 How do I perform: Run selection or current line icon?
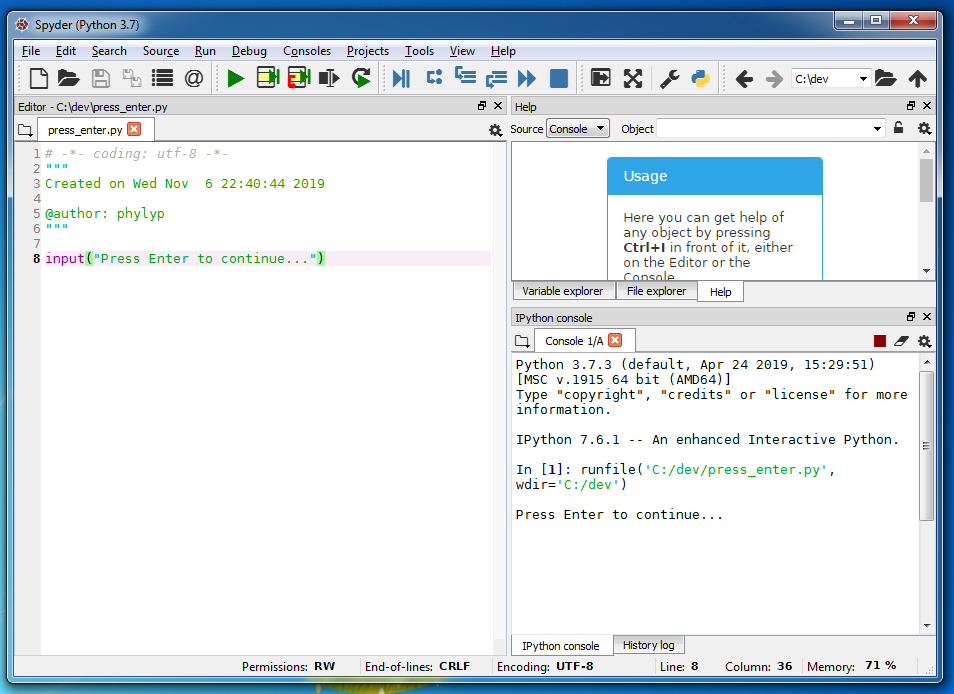(x=329, y=78)
